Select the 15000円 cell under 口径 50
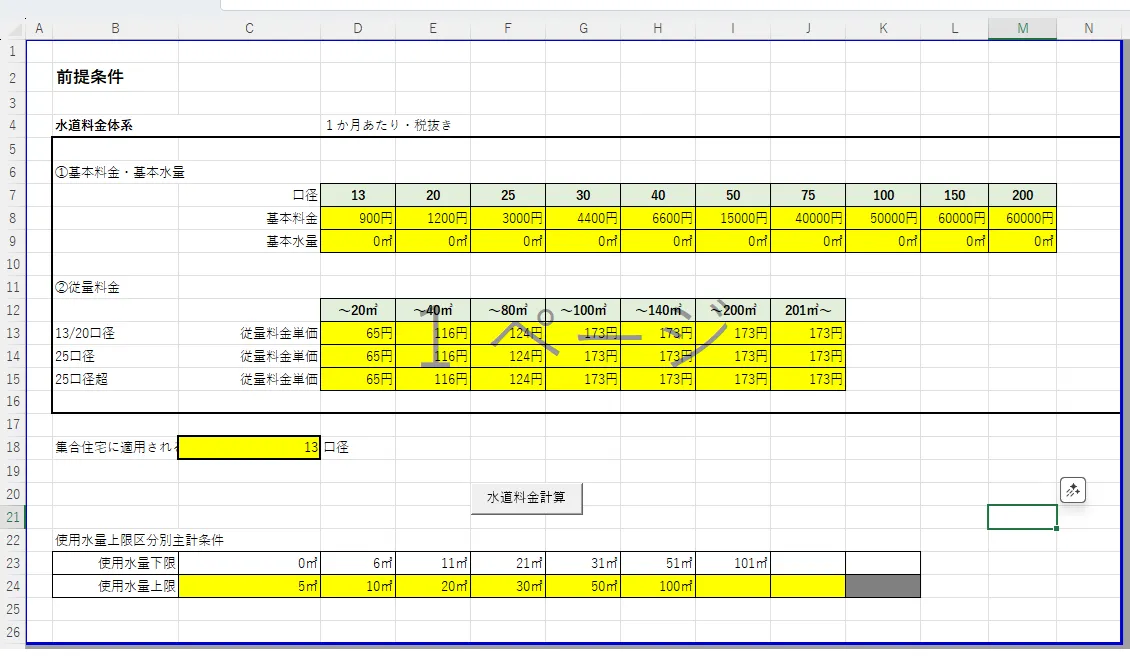Viewport: 1130px width, 660px height. [x=733, y=218]
